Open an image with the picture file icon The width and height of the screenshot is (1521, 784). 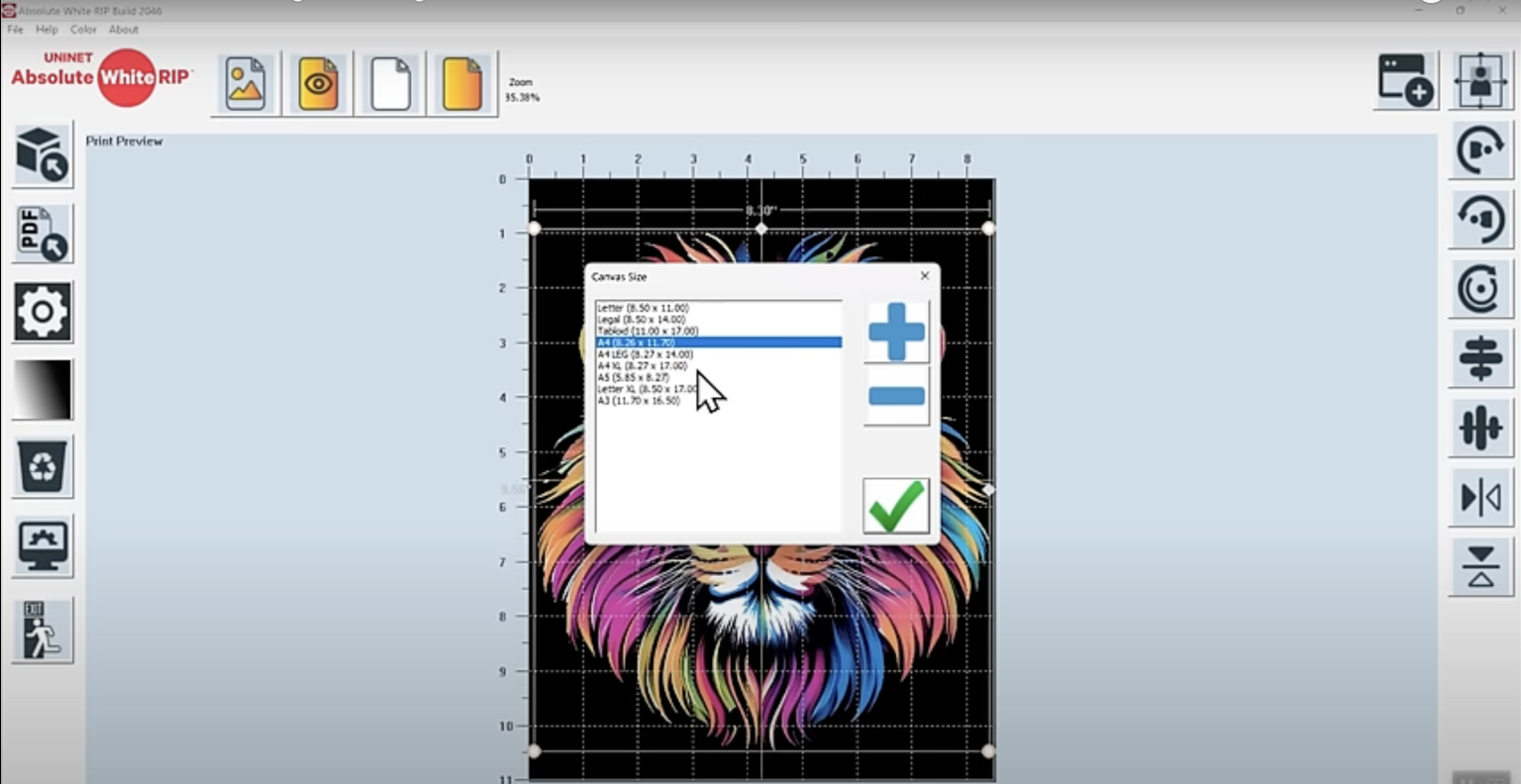click(x=244, y=83)
